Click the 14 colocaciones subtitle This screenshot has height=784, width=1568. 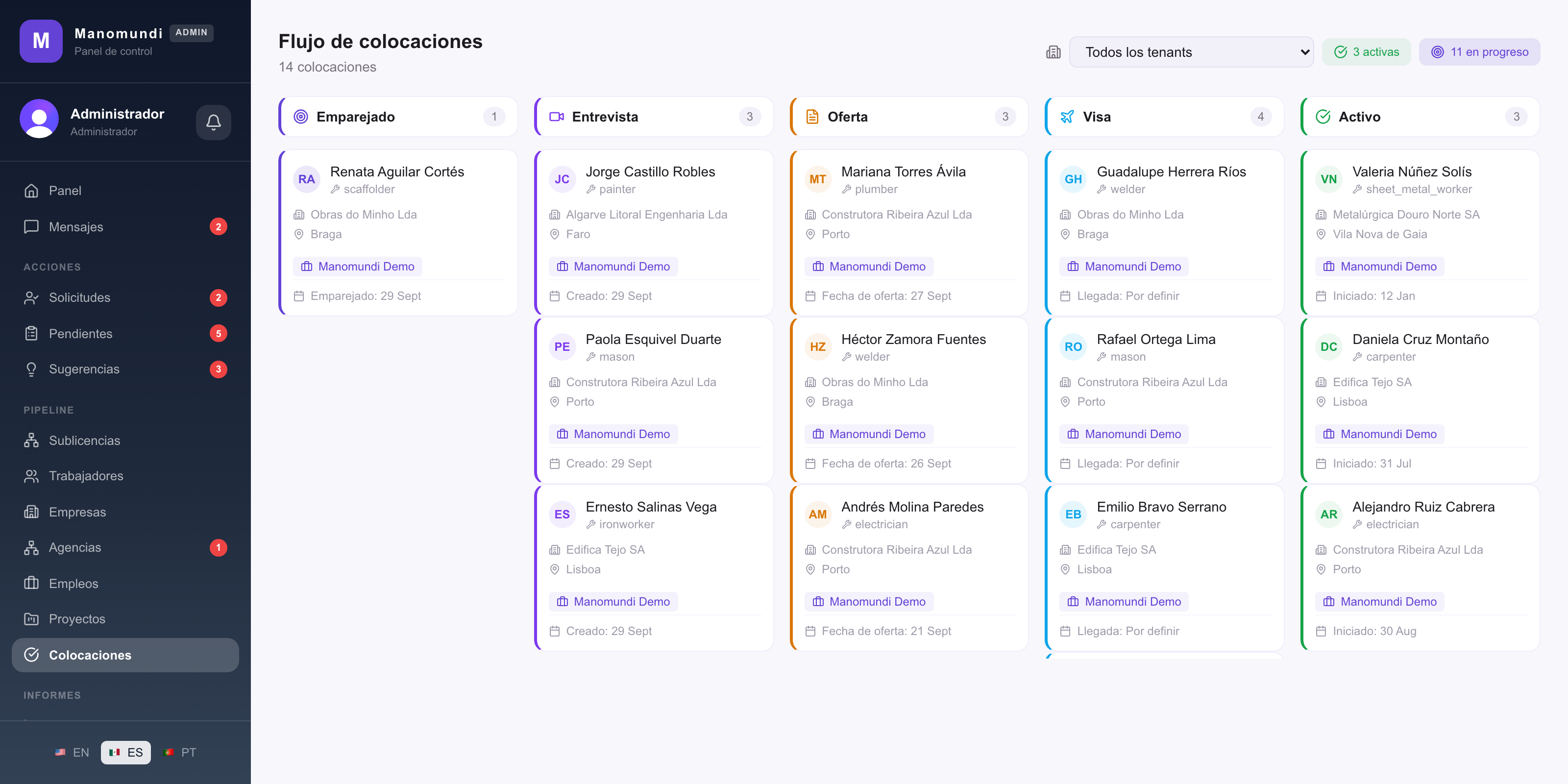tap(327, 67)
